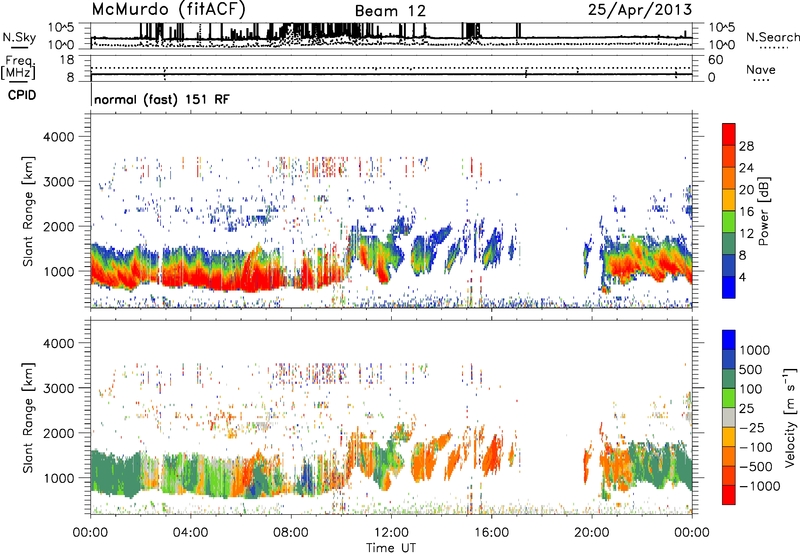Click the 'Slant Range [km]' label of the power panel

pos(28,212)
